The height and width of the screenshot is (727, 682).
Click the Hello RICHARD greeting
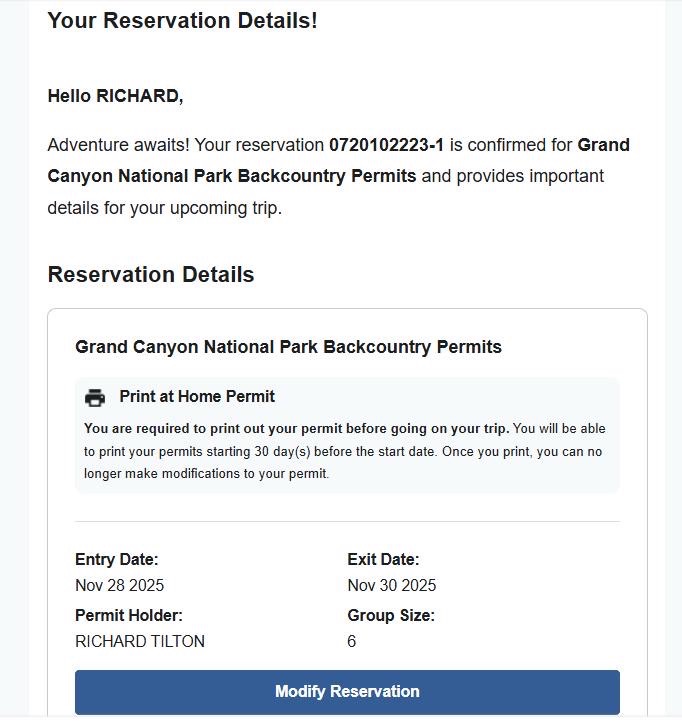point(115,96)
